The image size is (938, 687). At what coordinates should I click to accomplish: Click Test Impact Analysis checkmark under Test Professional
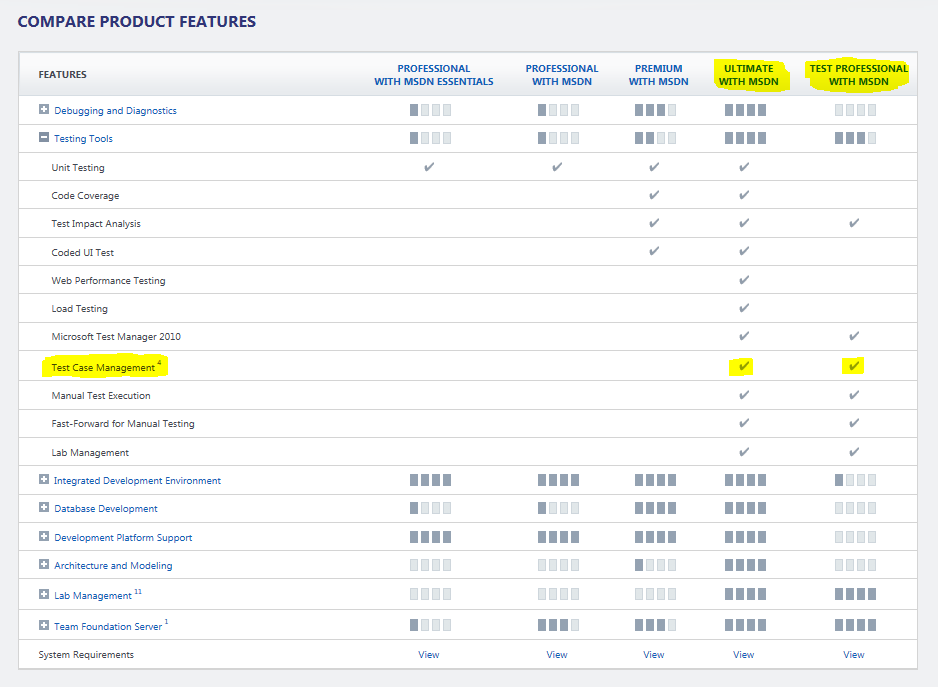[x=854, y=223]
